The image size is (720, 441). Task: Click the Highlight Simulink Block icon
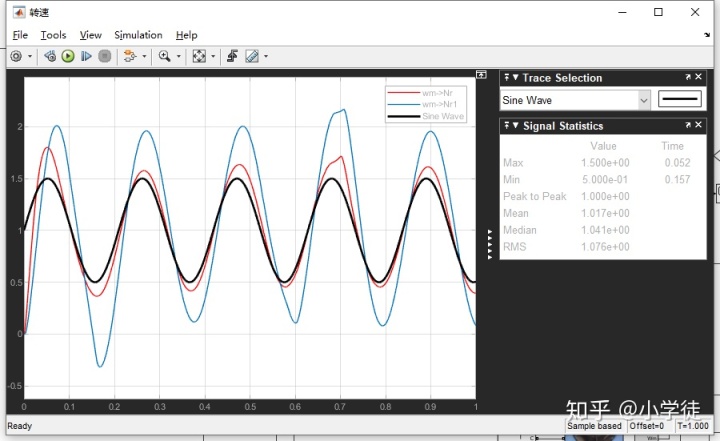coord(130,56)
